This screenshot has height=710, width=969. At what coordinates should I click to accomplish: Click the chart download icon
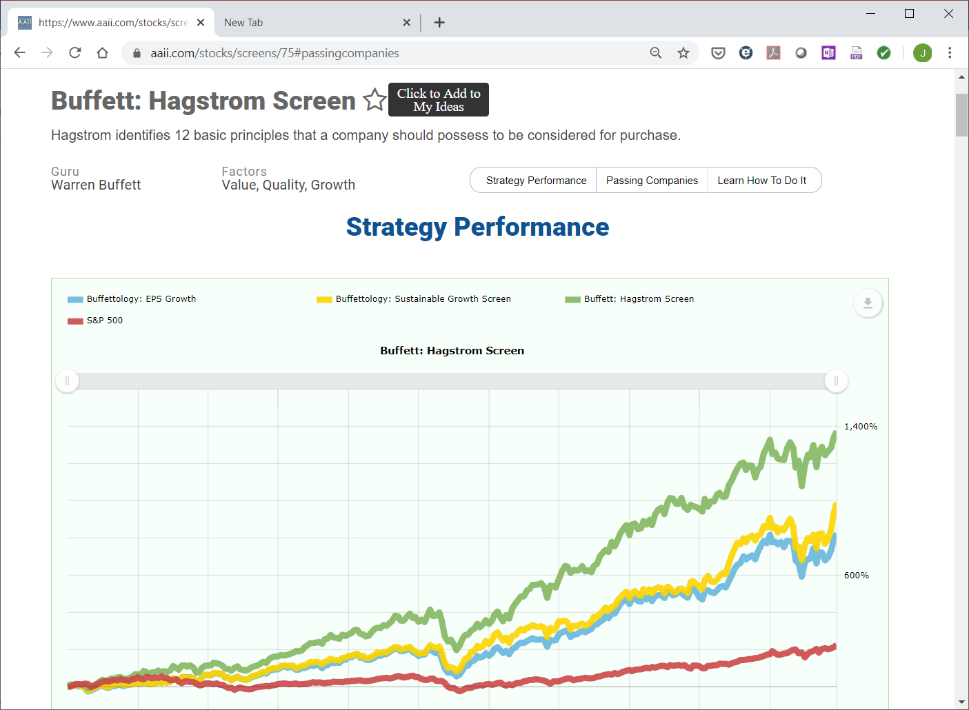pyautogui.click(x=868, y=303)
